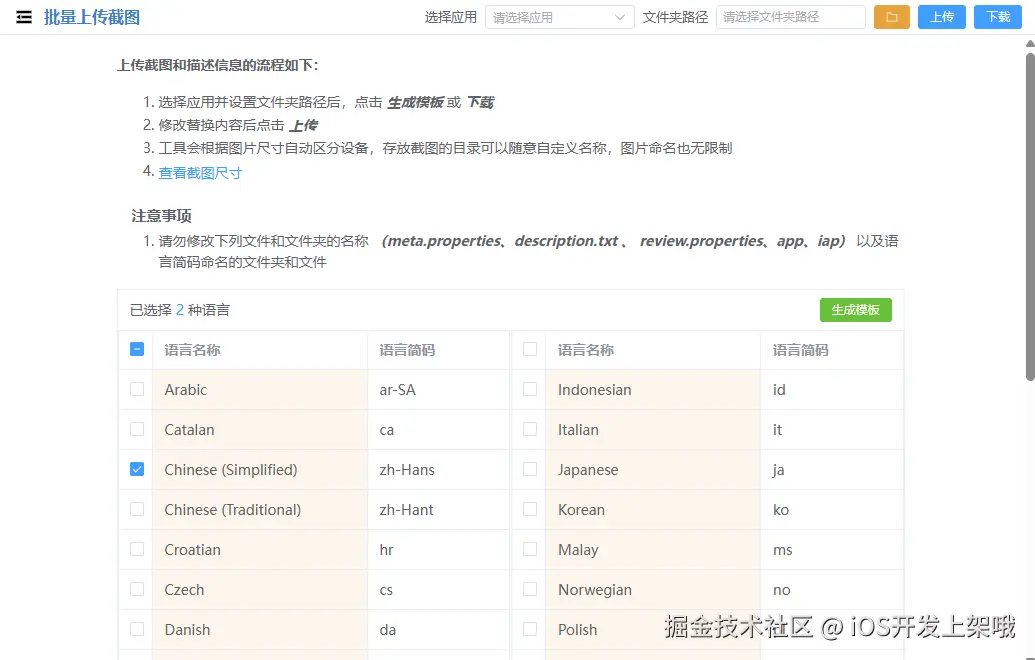Click the 上传 upload button

click(x=941, y=16)
